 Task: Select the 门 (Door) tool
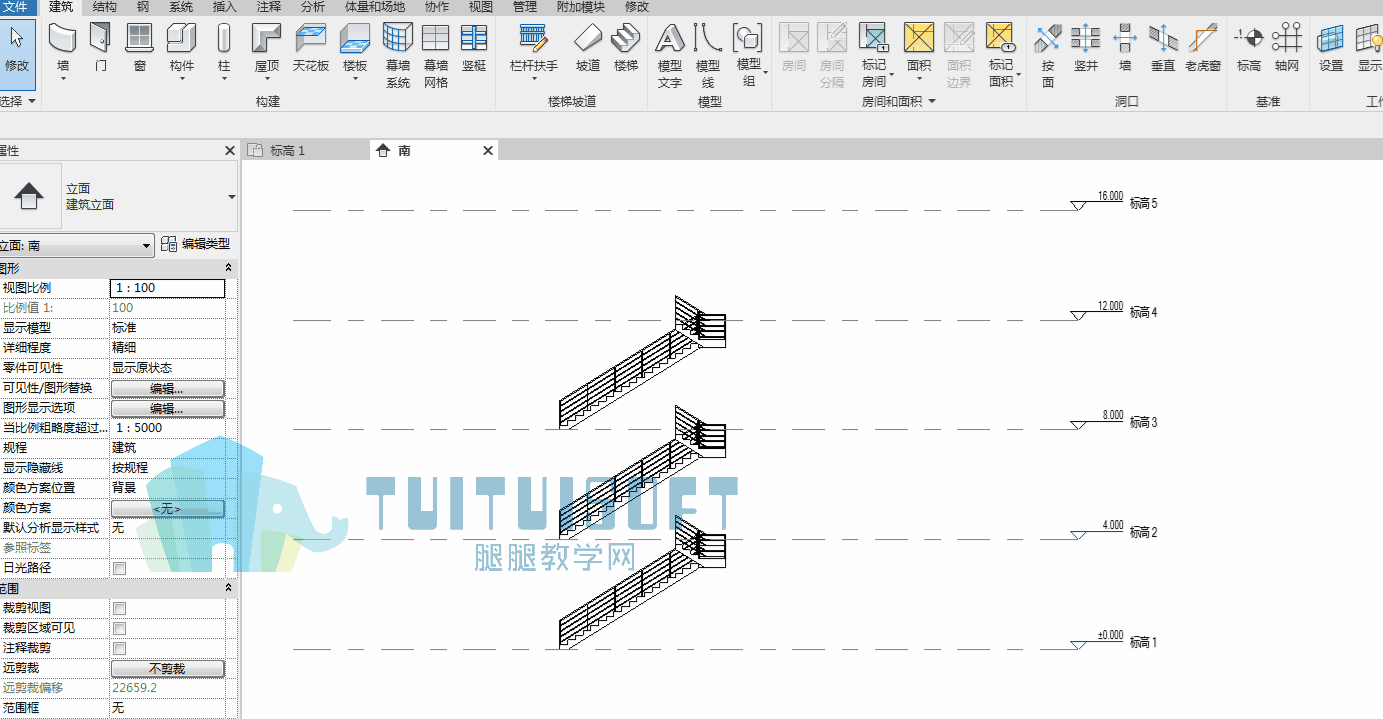click(100, 48)
